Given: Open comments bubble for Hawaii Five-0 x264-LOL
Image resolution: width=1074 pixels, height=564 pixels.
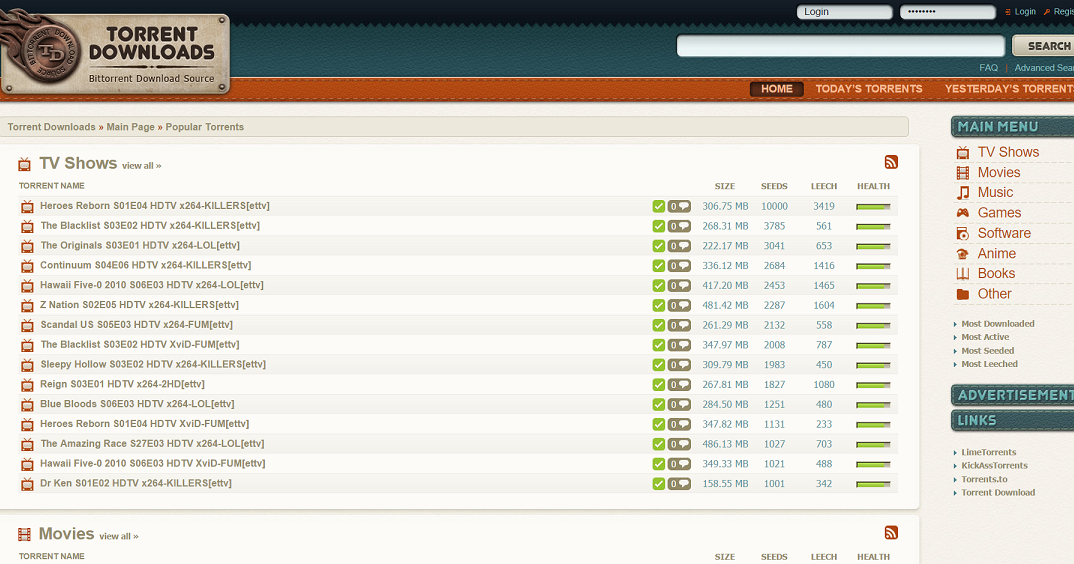Looking at the screenshot, I should [x=679, y=286].
